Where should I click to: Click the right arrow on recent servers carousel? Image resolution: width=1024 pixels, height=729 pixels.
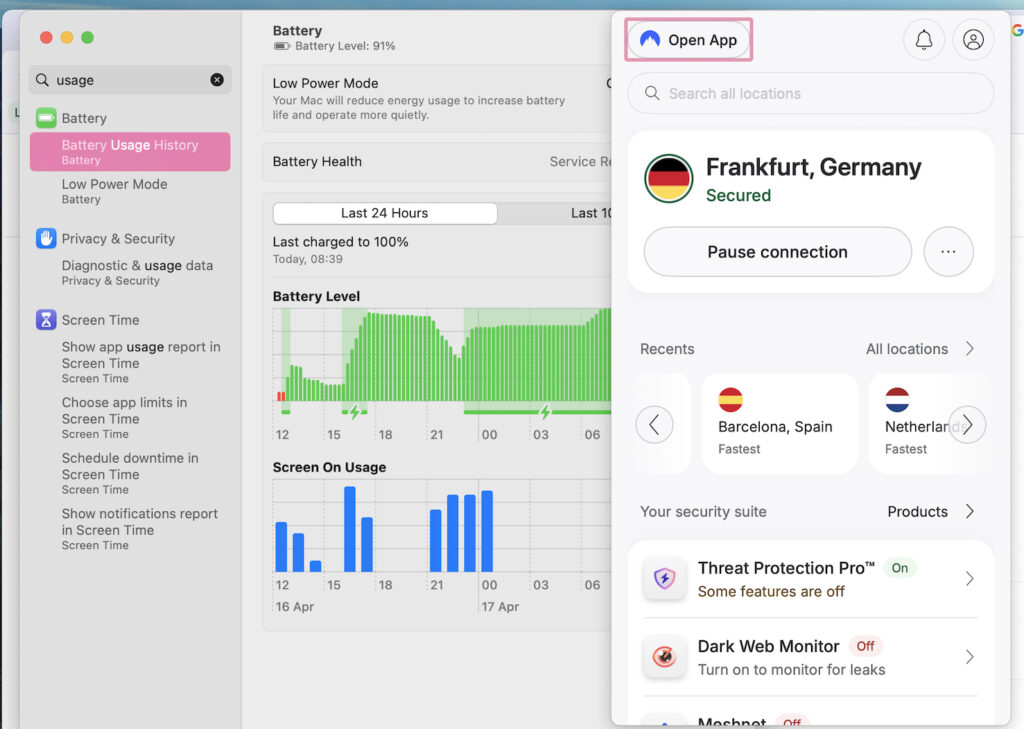(x=967, y=424)
